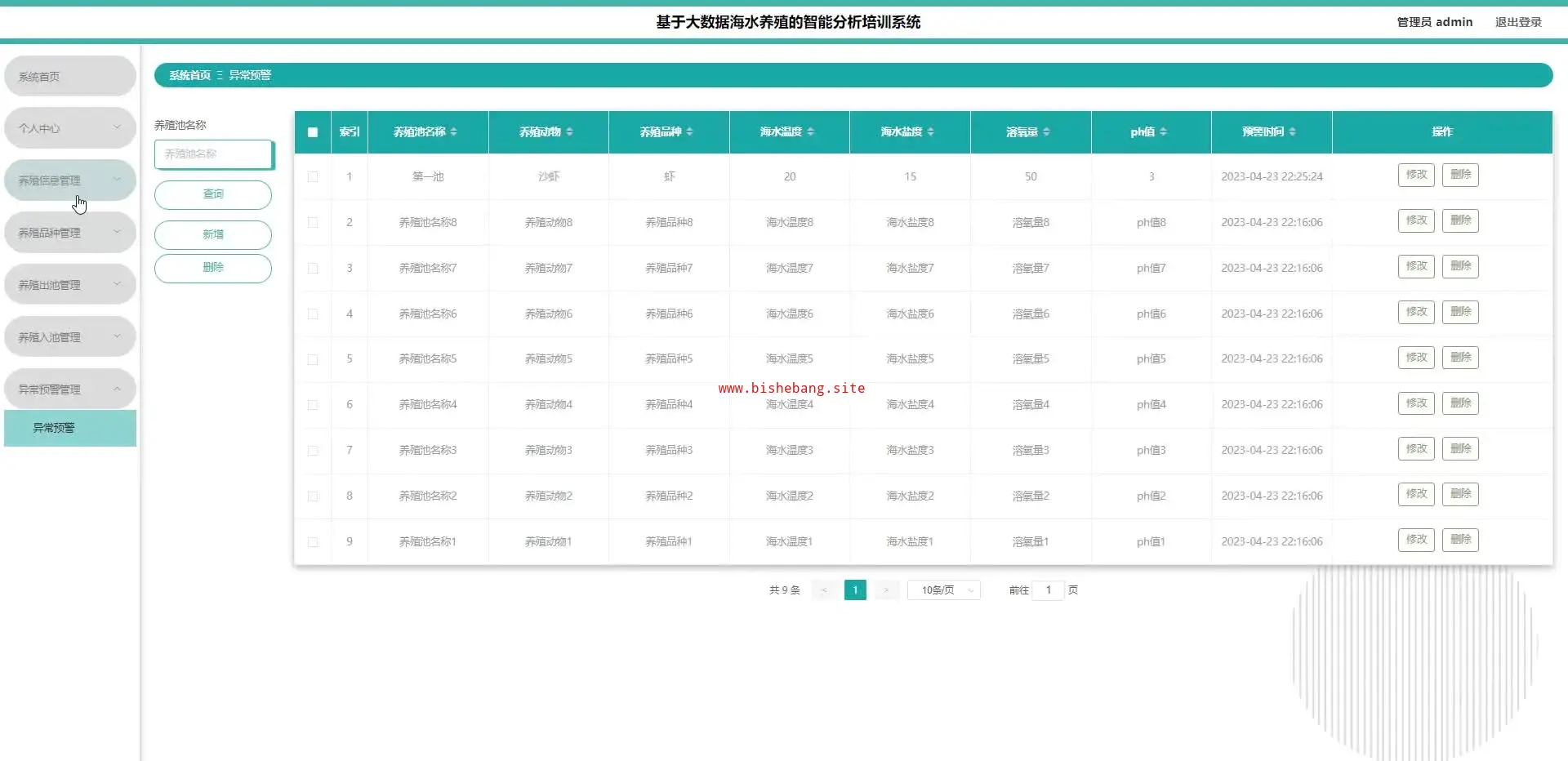Screen dimensions: 1568x761
Task: Click 删除 for the 养殖池名称8 row
Action: tap(1460, 220)
